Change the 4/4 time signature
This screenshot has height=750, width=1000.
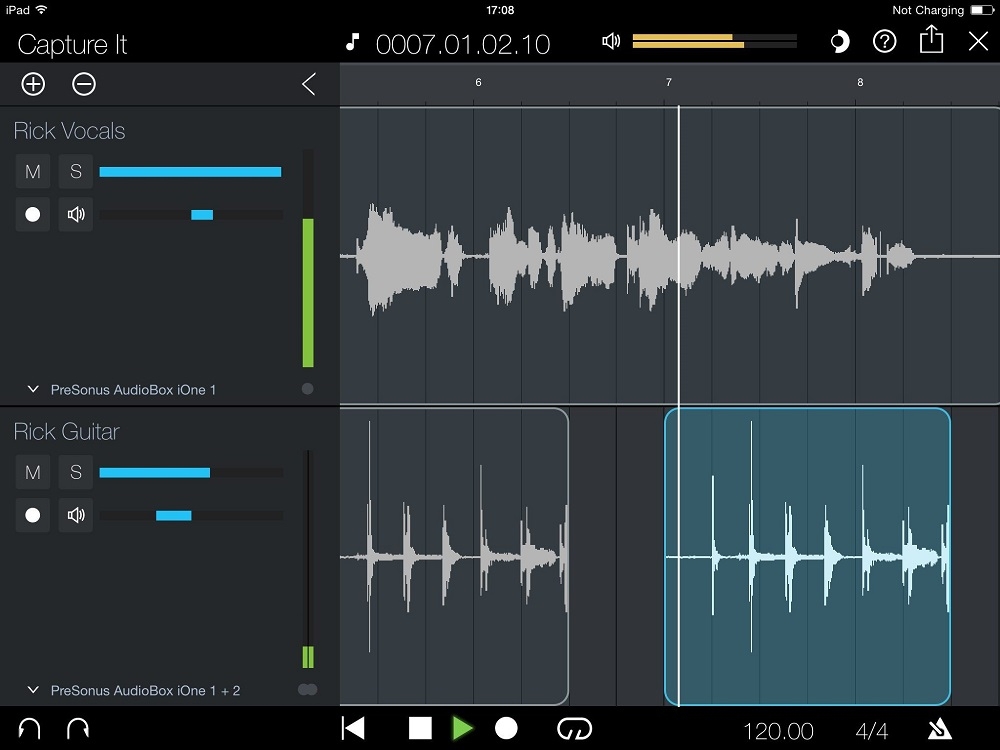click(872, 731)
